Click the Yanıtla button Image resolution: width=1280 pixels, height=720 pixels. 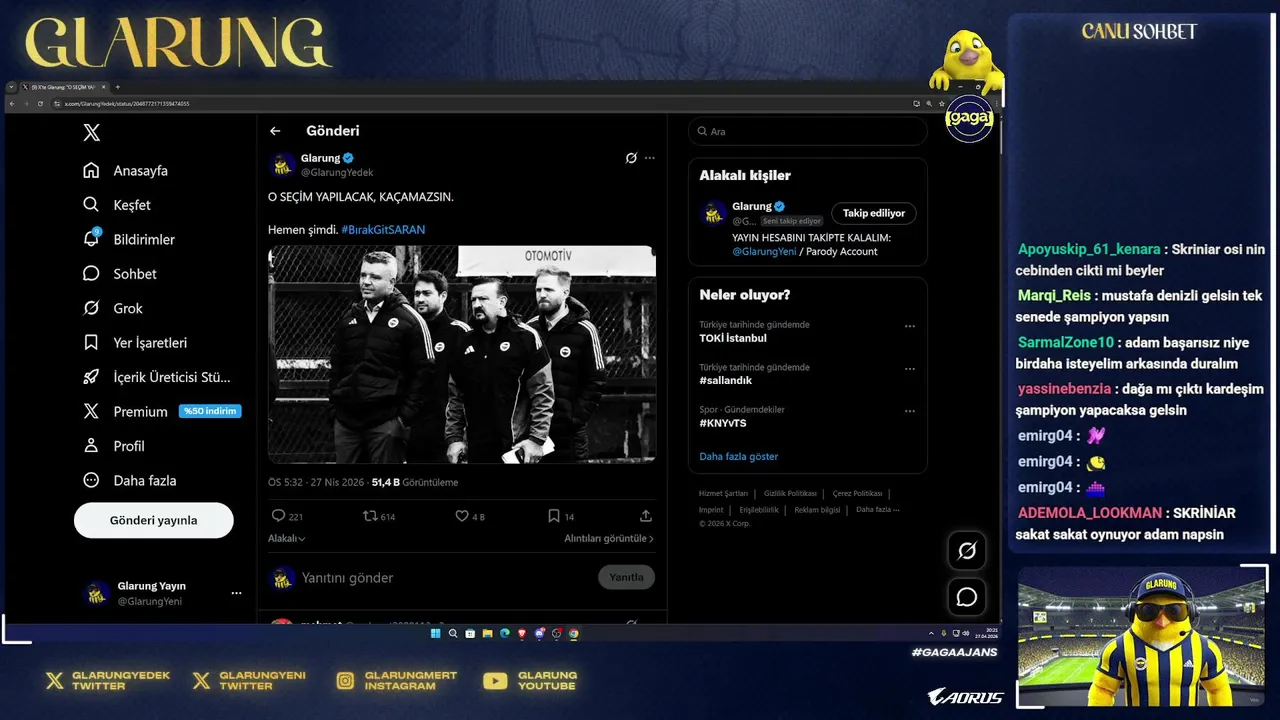pos(627,577)
